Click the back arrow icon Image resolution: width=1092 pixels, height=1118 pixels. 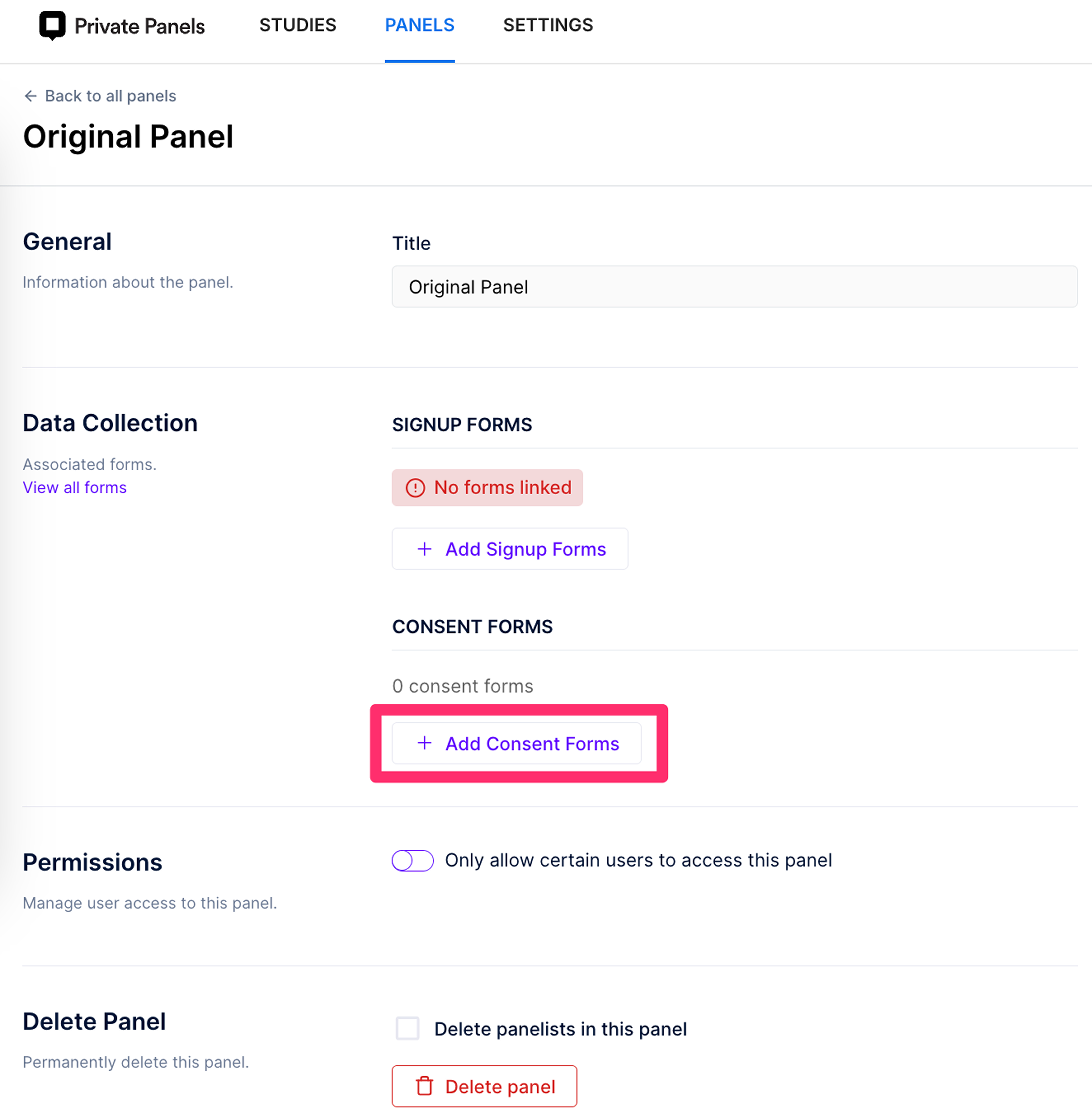[x=30, y=96]
